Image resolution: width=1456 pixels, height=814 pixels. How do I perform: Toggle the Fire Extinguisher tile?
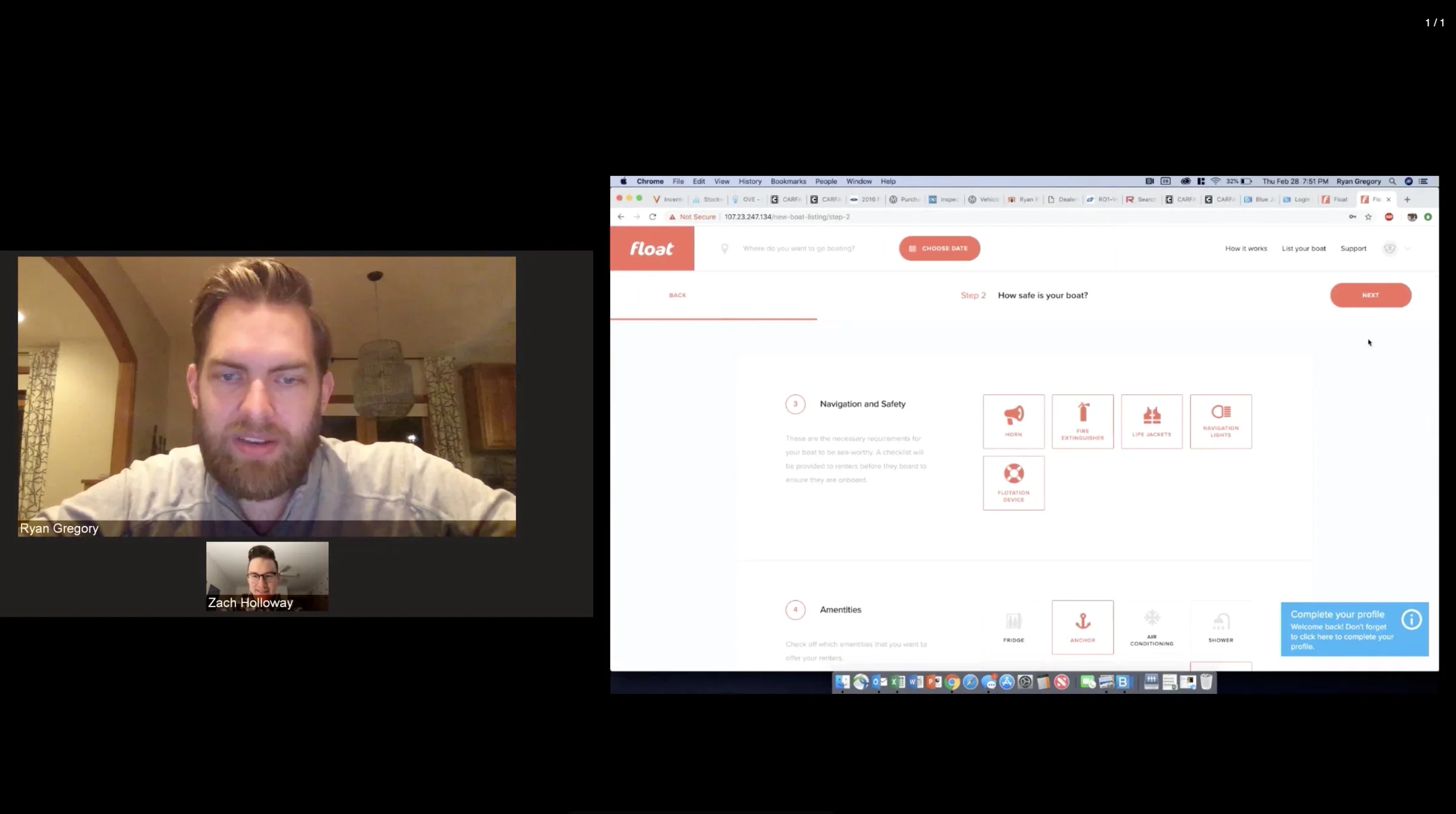(1082, 421)
